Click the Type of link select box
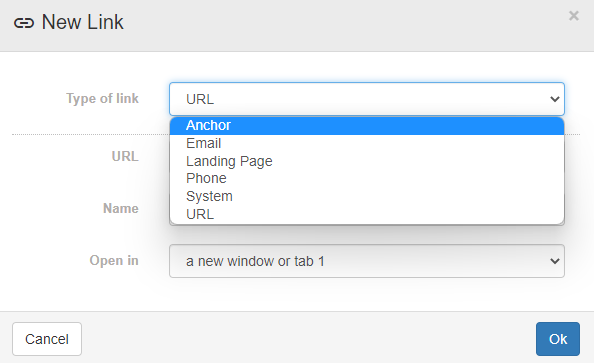Image resolution: width=594 pixels, height=363 pixels. point(367,99)
